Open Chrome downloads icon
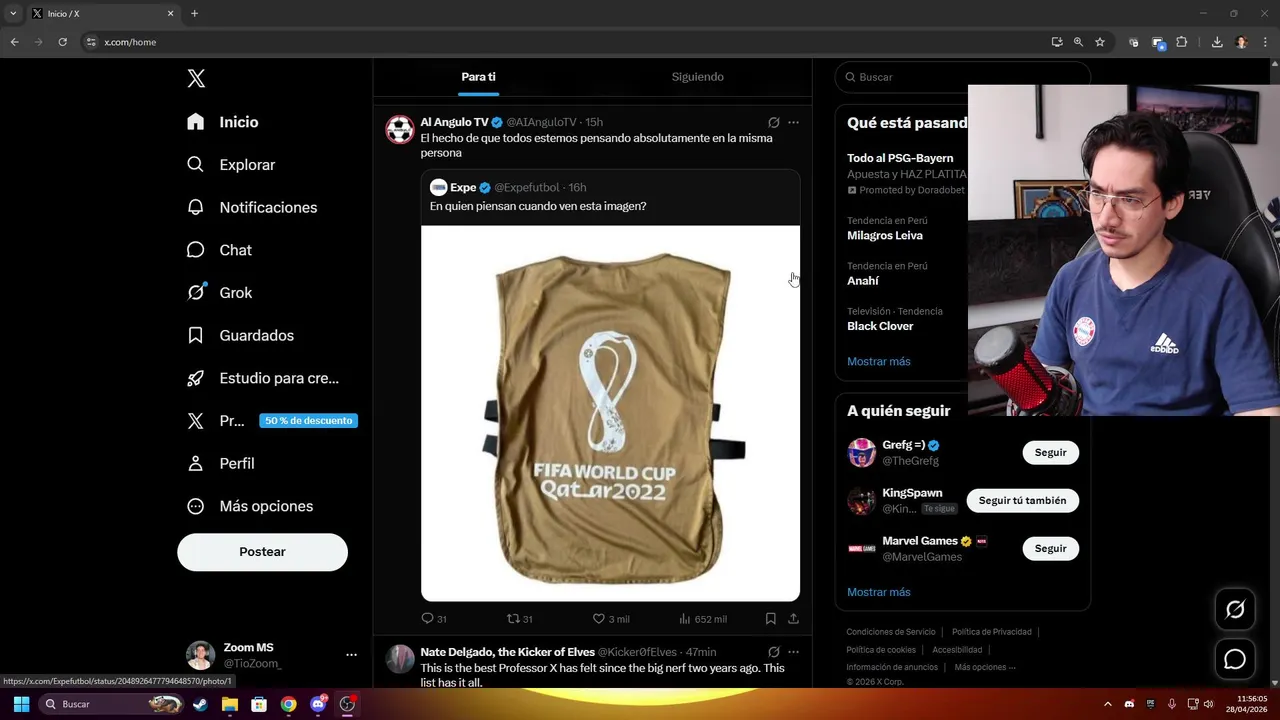Image resolution: width=1280 pixels, height=720 pixels. [x=1217, y=42]
